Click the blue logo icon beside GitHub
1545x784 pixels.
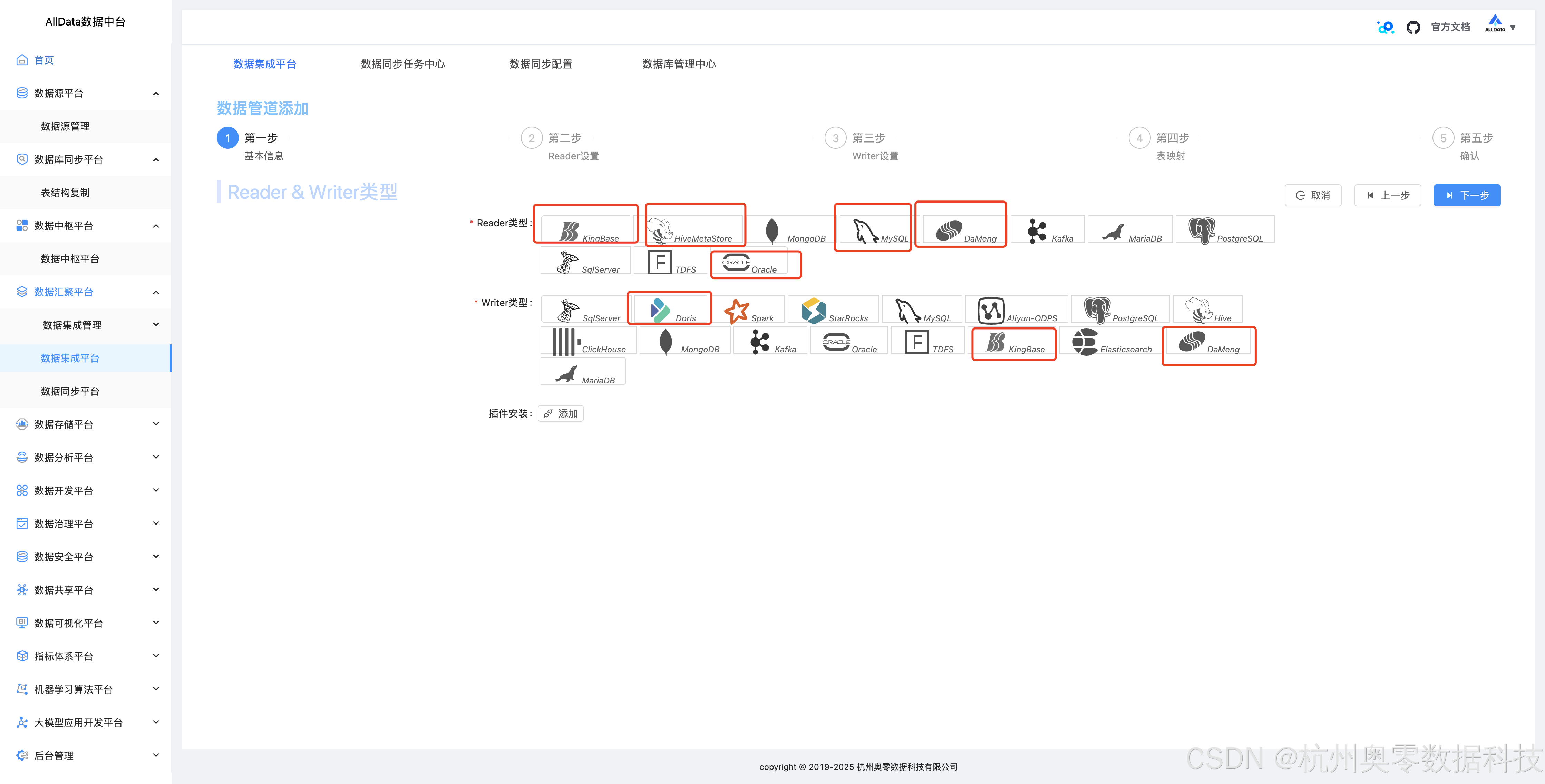tap(1386, 28)
